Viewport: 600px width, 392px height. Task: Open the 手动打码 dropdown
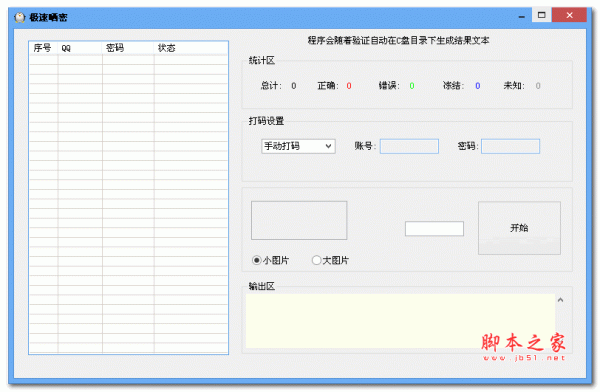[298, 146]
